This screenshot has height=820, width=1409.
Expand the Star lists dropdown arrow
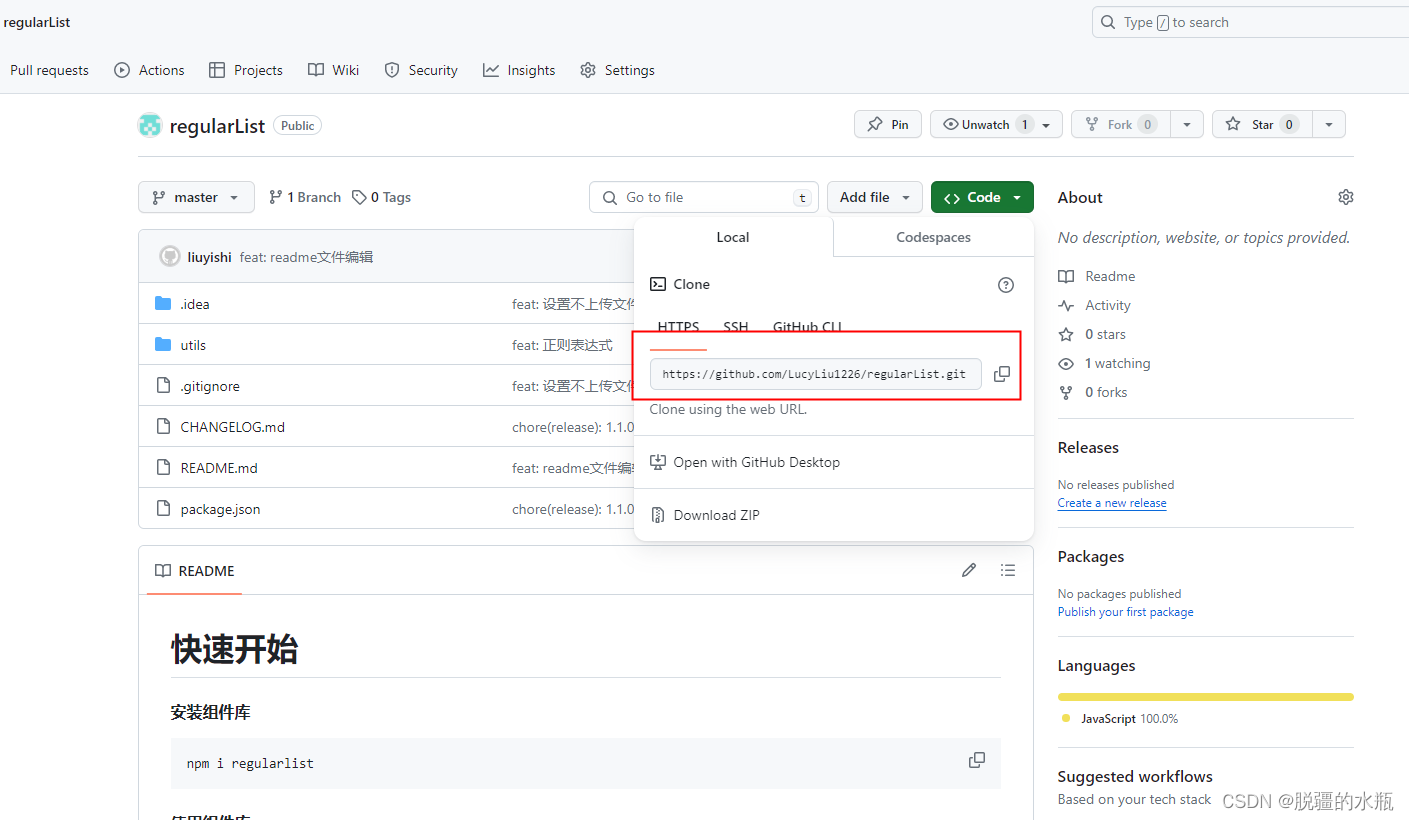coord(1329,124)
